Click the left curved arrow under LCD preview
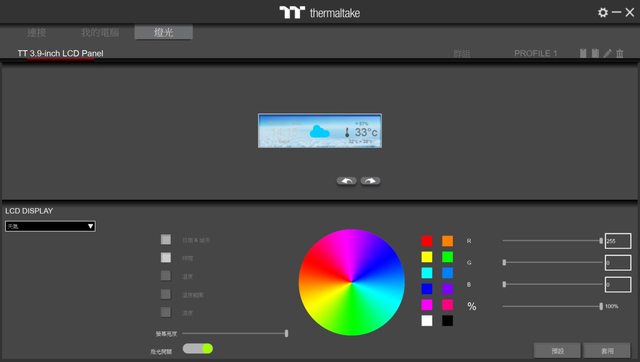 347,181
